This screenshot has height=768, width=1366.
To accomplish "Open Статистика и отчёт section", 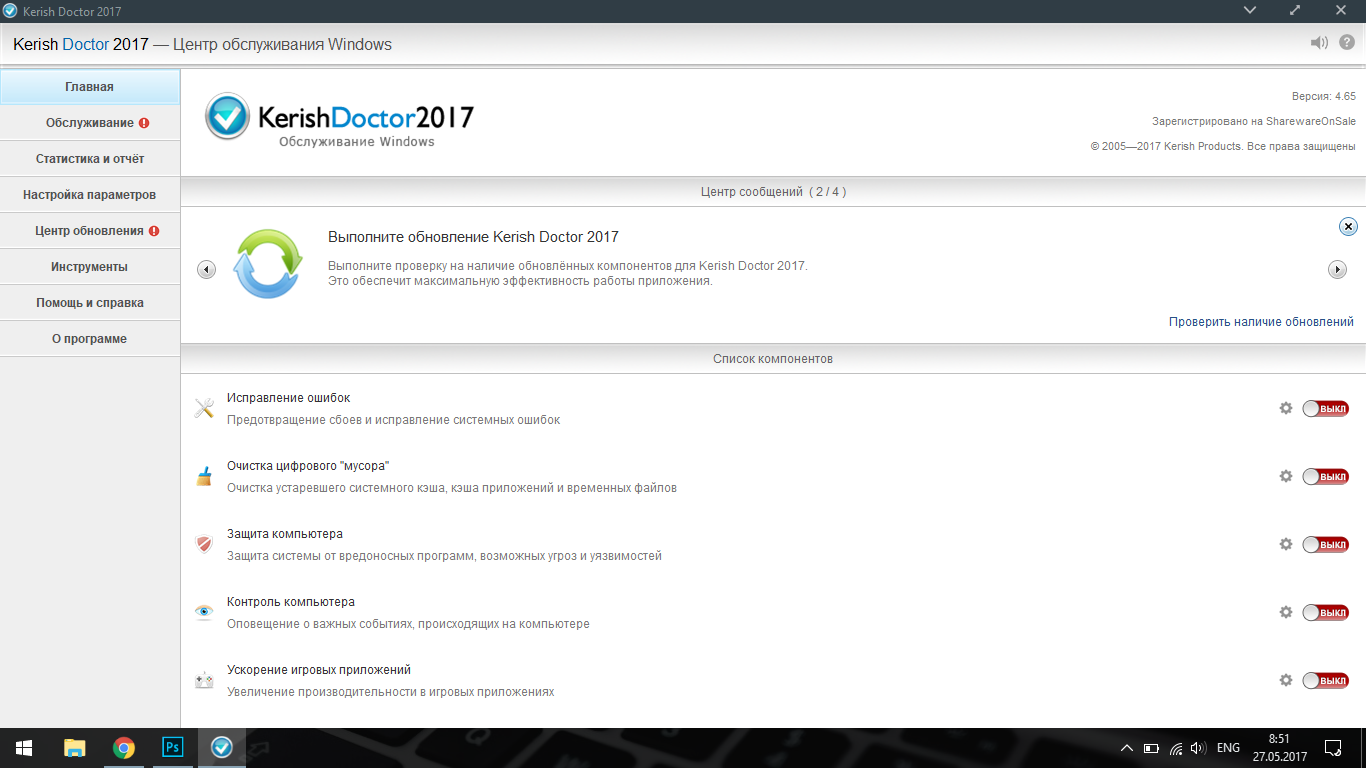I will coord(90,159).
